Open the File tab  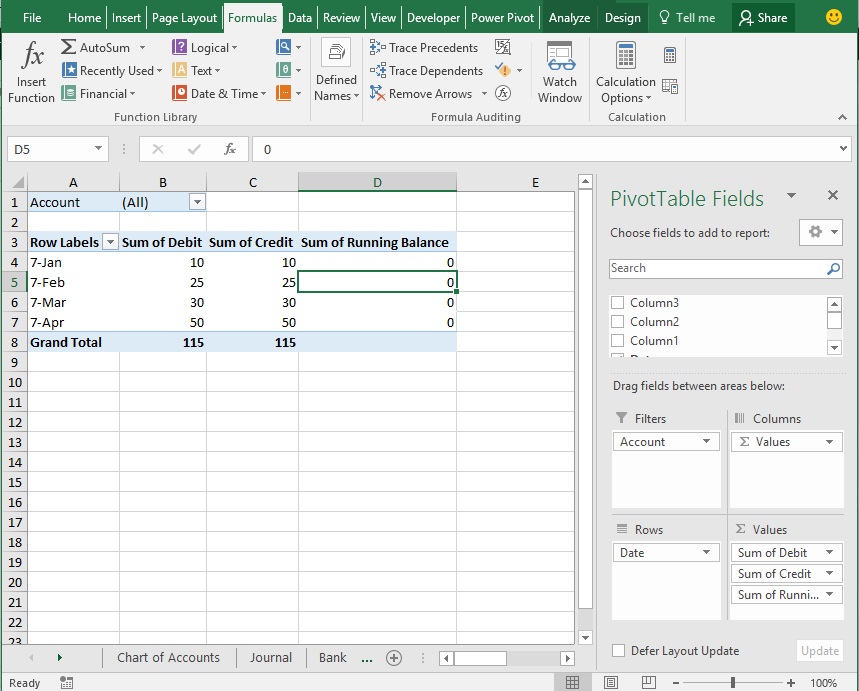pyautogui.click(x=32, y=18)
